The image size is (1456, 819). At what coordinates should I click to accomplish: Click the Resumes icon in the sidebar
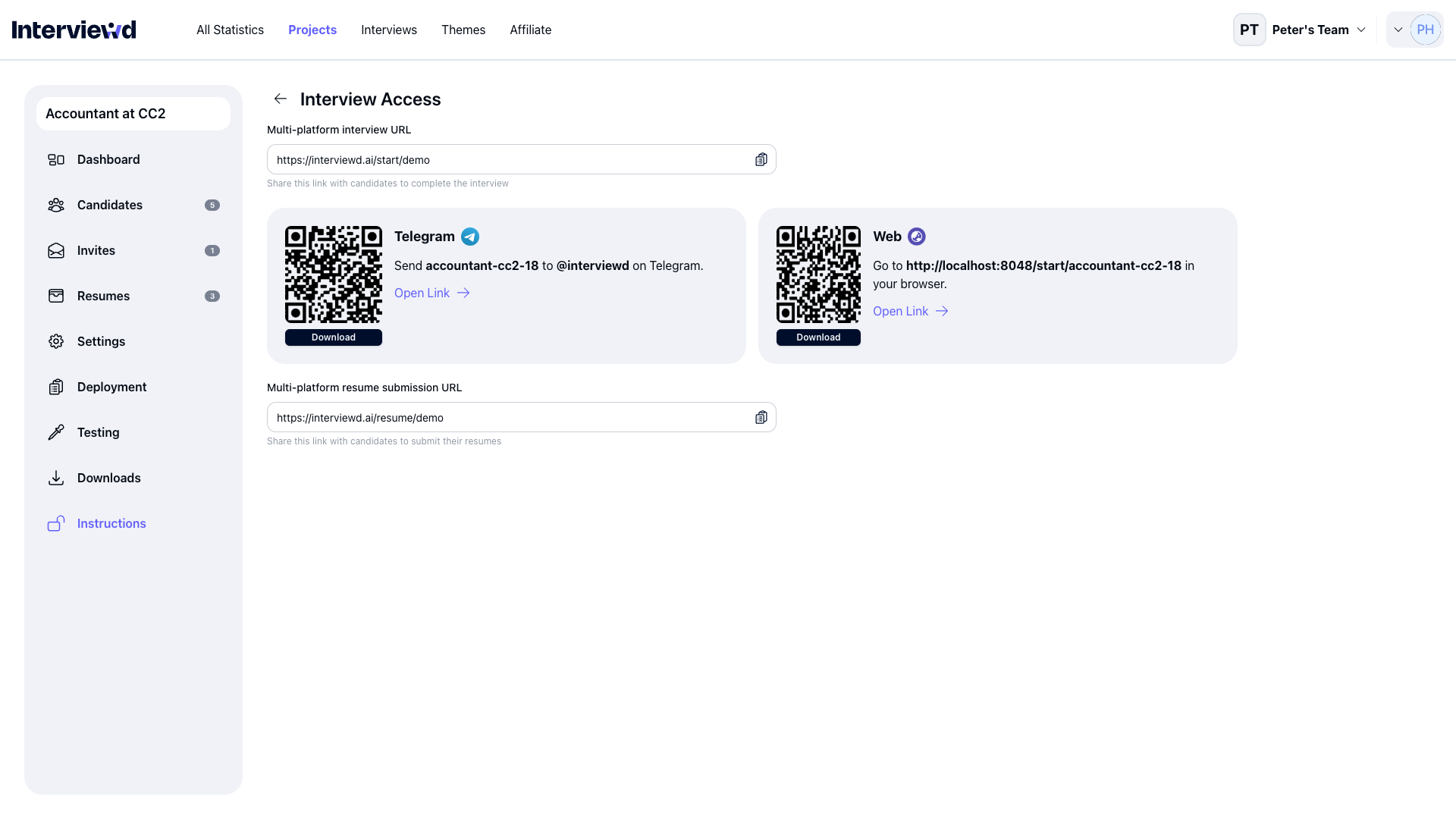click(x=56, y=296)
